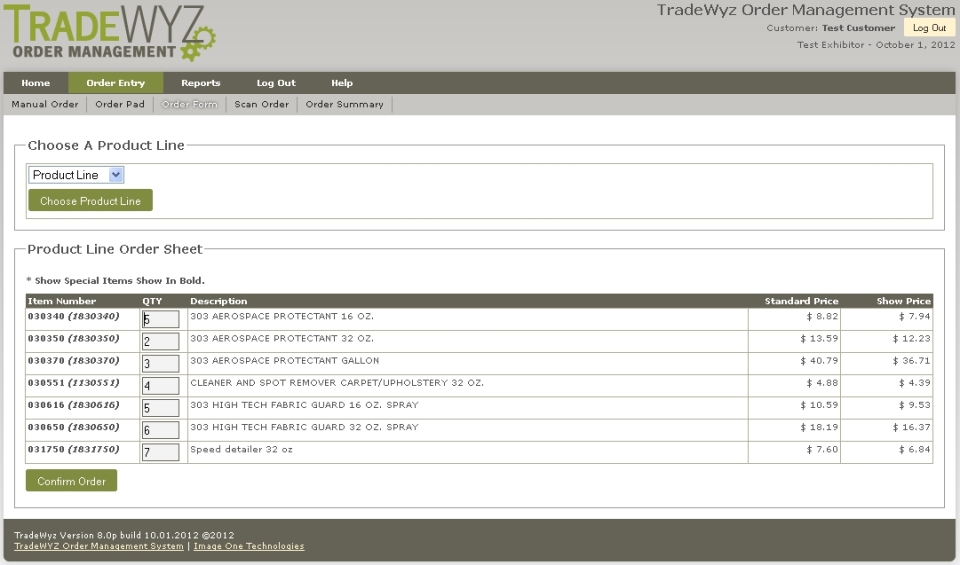
Task: Click the Confirm Order button
Action: click(71, 481)
